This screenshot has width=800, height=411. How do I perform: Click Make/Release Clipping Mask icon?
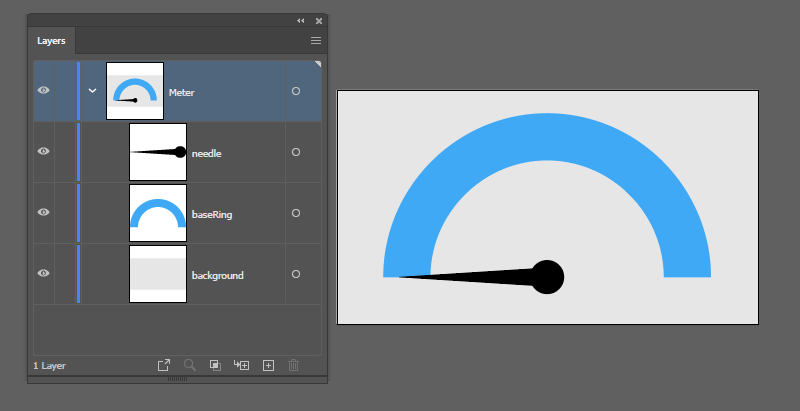click(215, 365)
